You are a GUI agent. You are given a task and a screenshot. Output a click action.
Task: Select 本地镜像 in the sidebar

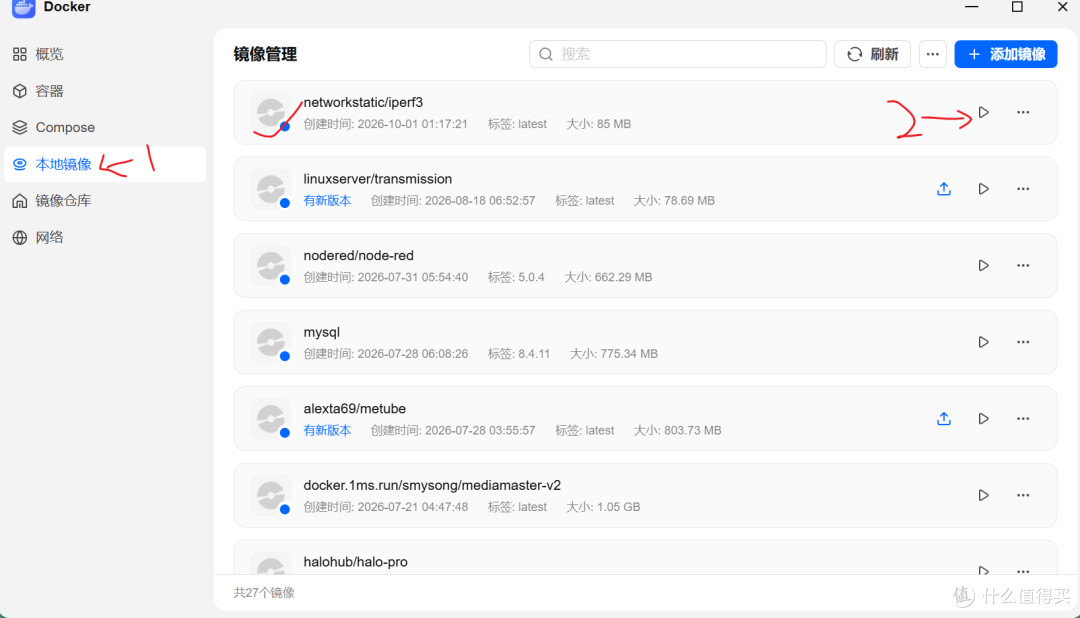click(105, 164)
